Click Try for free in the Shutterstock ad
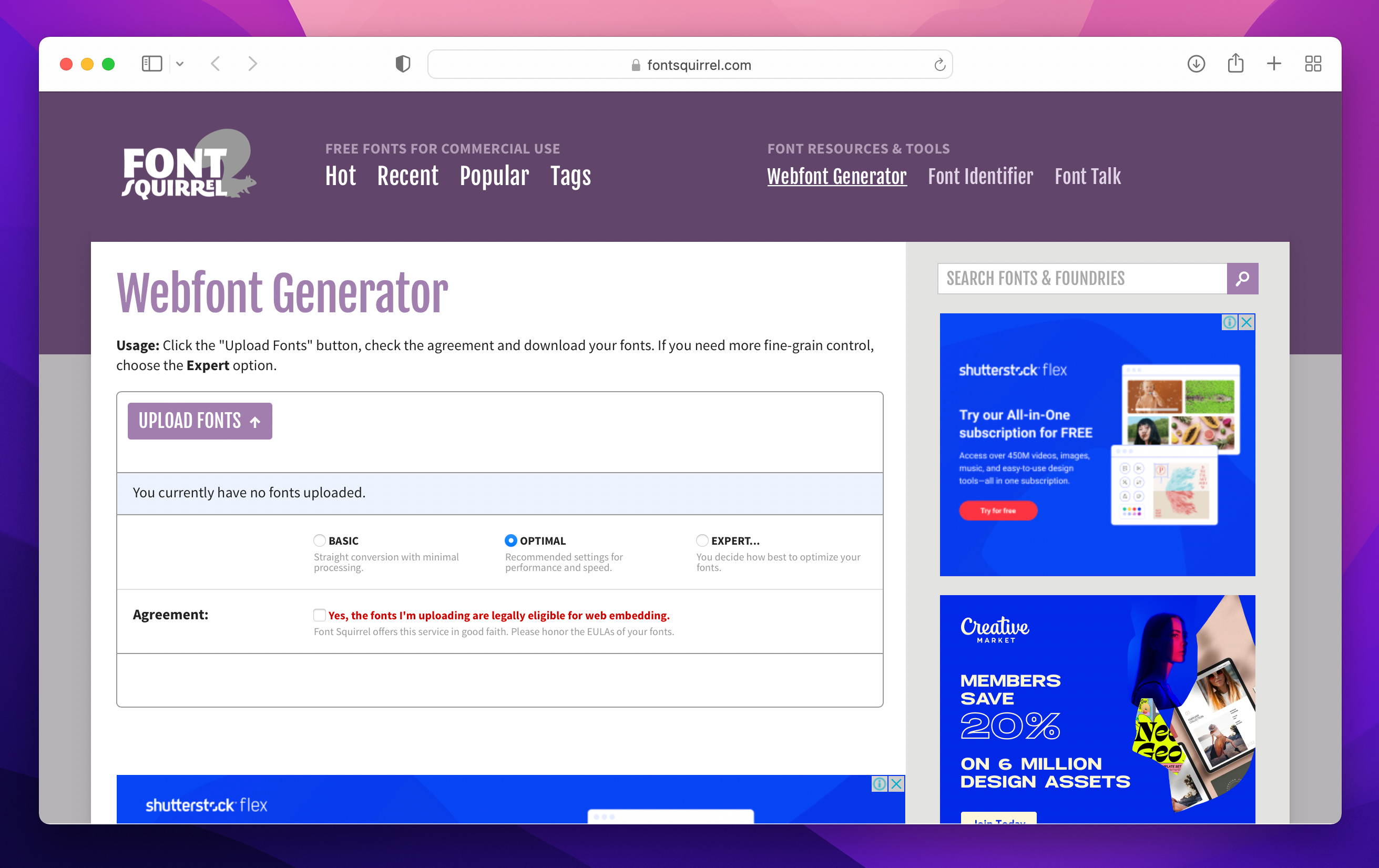Image resolution: width=1379 pixels, height=868 pixels. [998, 510]
